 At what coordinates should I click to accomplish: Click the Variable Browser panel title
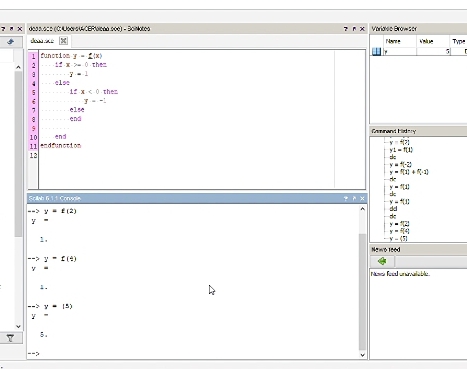tap(394, 29)
